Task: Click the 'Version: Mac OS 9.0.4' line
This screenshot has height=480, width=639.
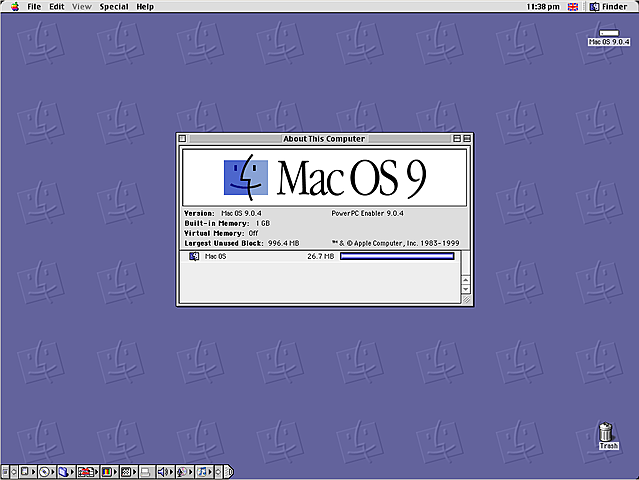Action: [223, 213]
